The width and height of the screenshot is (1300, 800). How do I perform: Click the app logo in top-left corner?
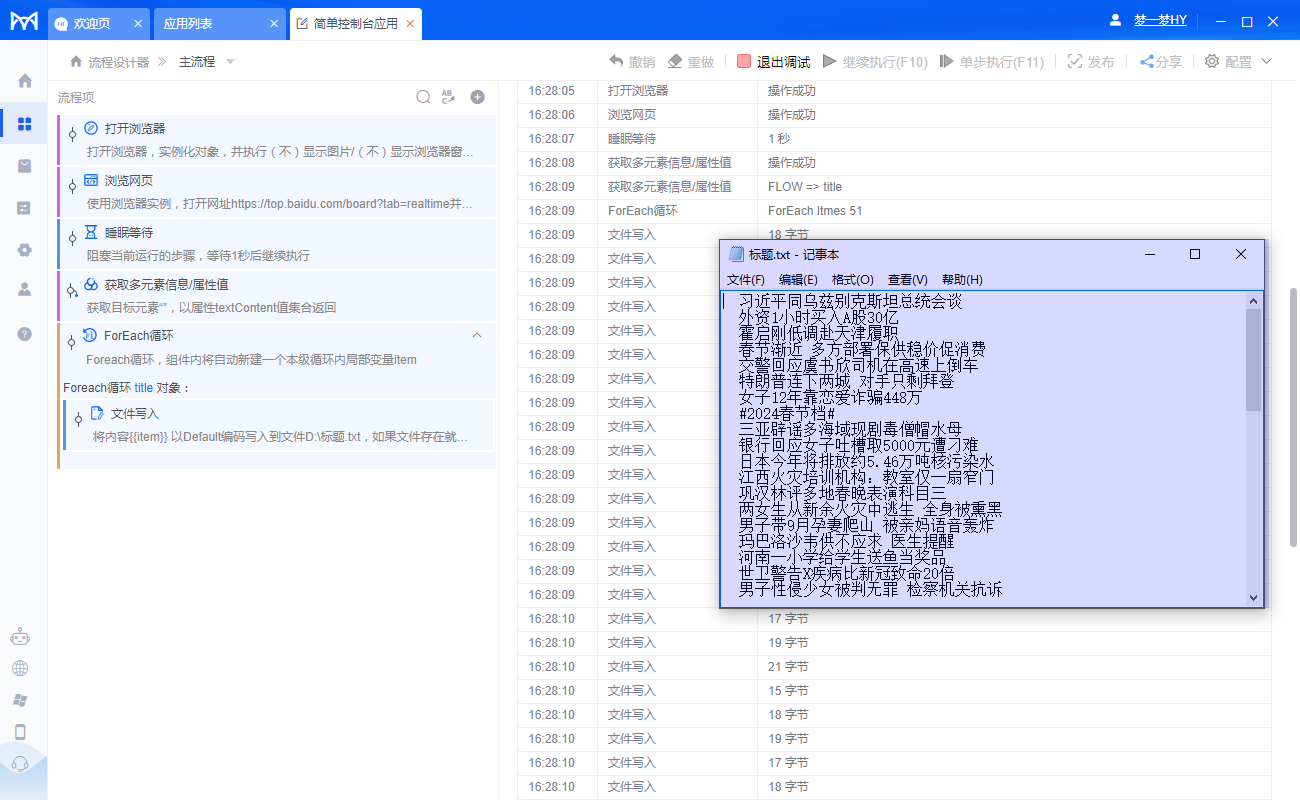pos(24,21)
